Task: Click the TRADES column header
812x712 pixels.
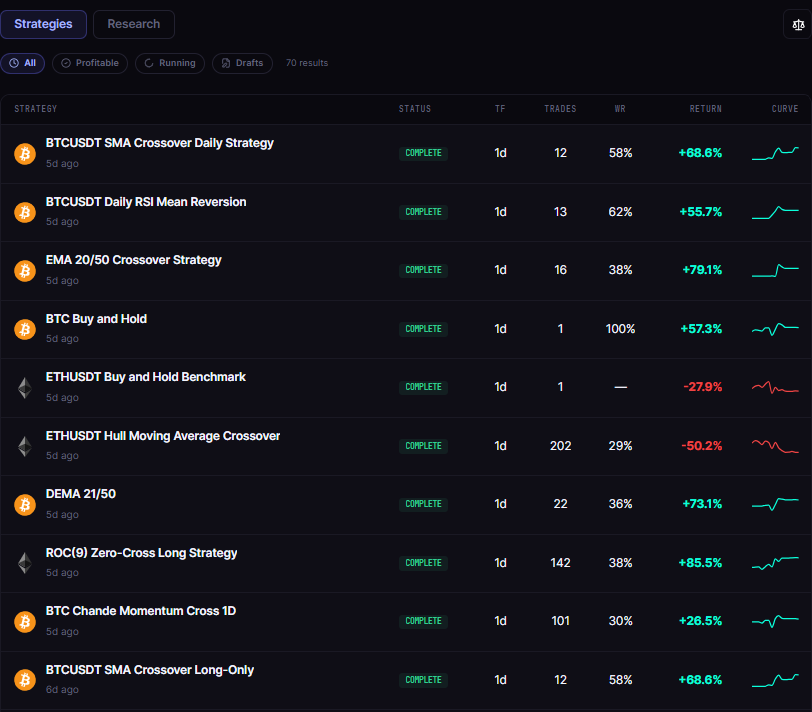Action: point(560,109)
